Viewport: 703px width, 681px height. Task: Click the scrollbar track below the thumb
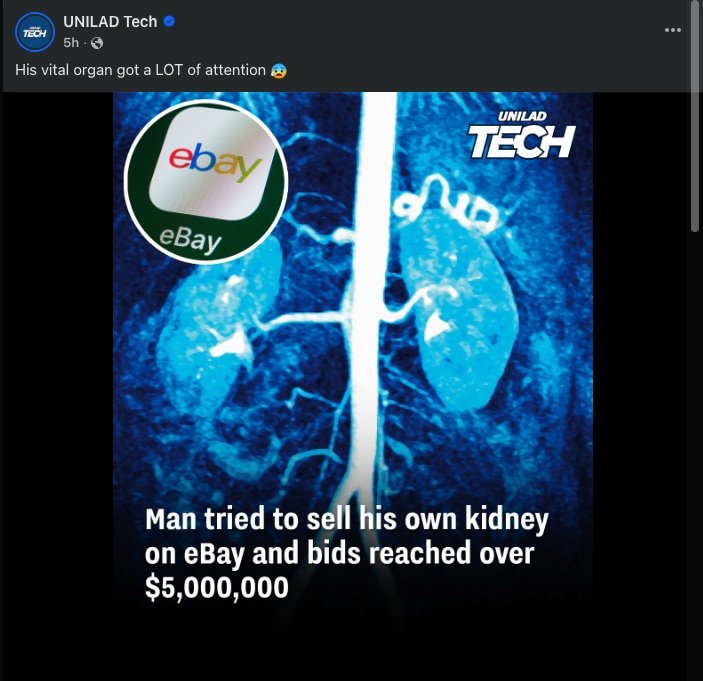click(696, 450)
